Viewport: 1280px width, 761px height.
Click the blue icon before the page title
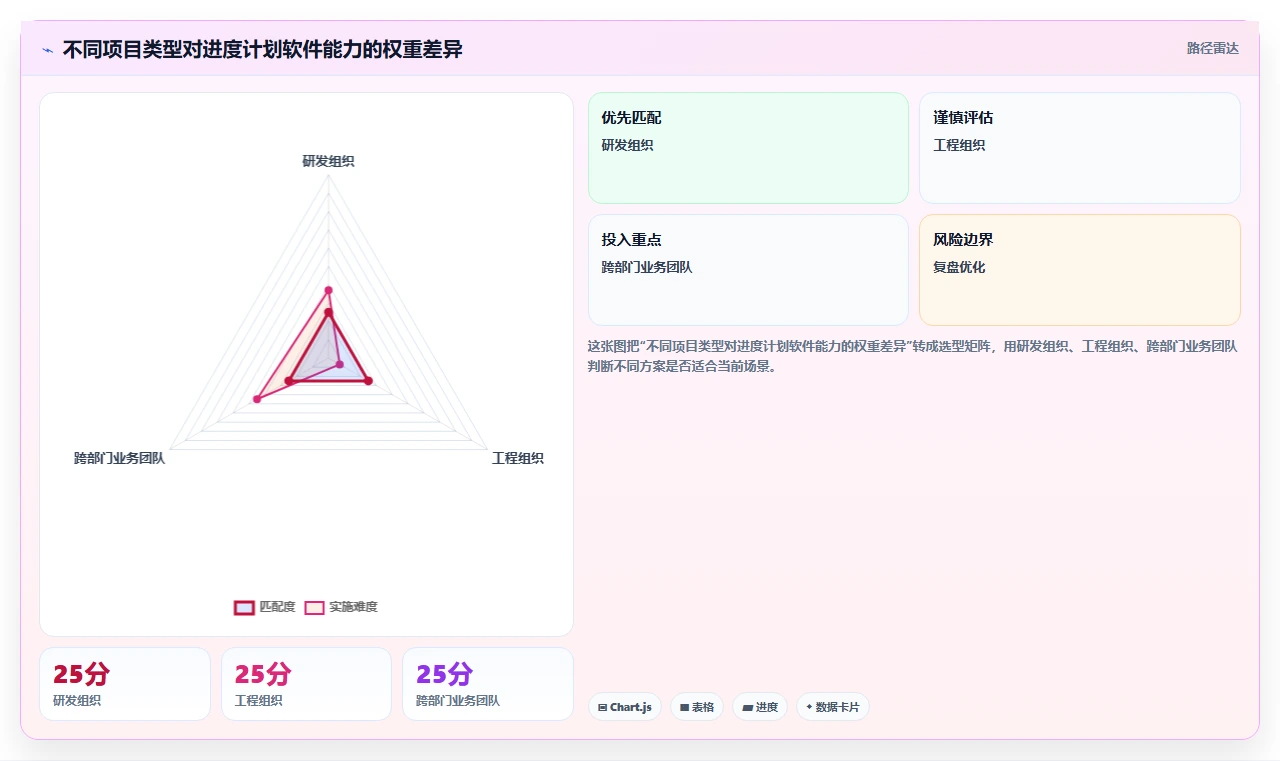47,49
